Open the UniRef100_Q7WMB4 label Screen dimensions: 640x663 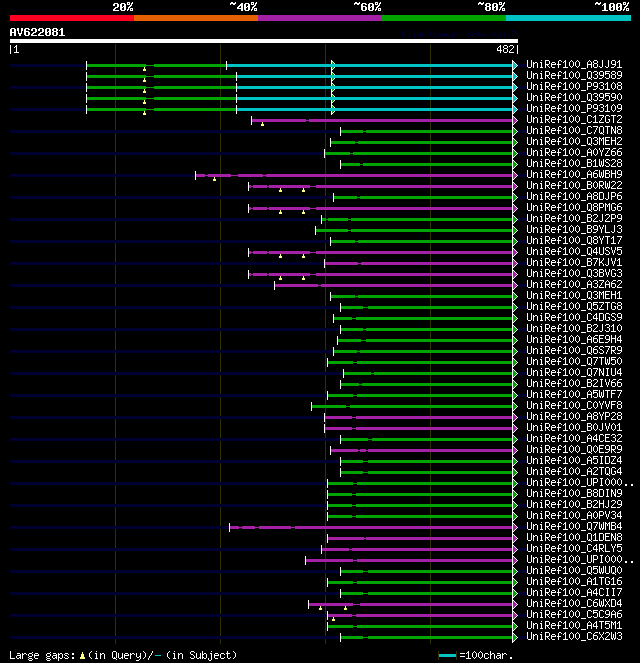coord(574,526)
